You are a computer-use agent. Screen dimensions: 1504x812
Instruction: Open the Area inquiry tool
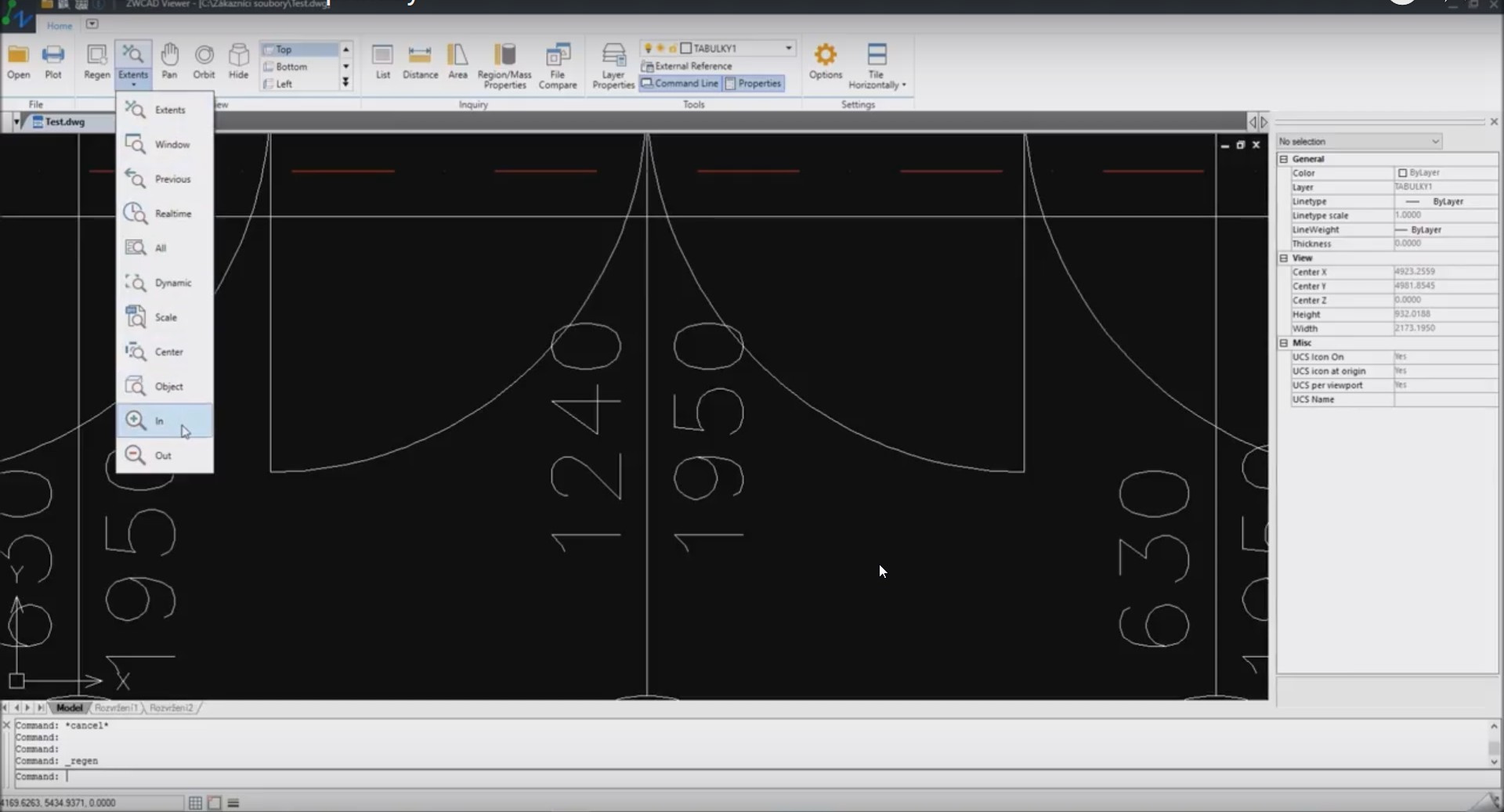pos(457,61)
